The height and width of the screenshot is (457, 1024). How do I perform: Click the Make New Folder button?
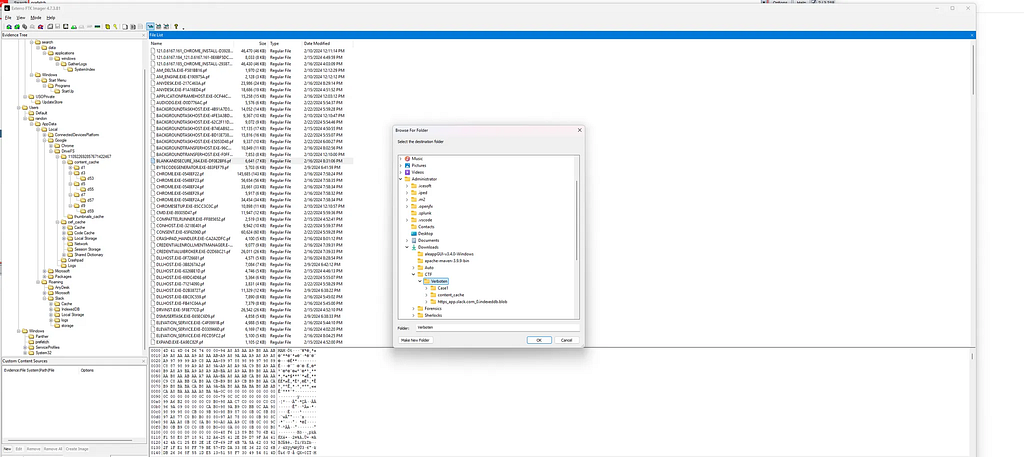[415, 340]
